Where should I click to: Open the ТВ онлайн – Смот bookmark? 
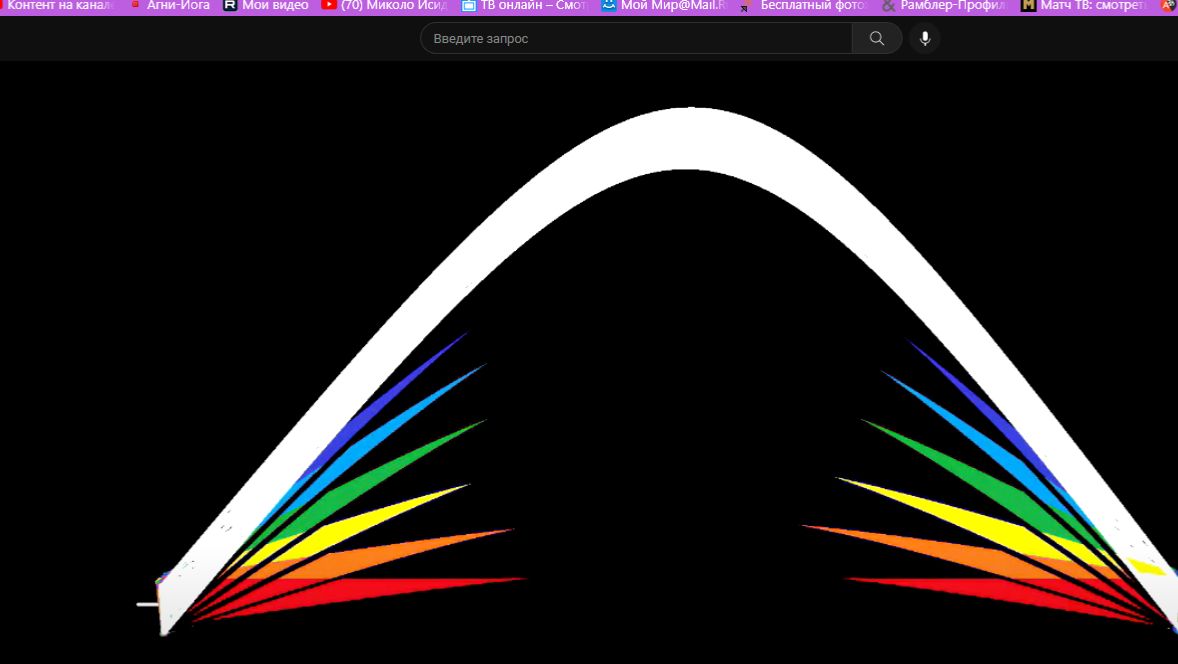[534, 5]
